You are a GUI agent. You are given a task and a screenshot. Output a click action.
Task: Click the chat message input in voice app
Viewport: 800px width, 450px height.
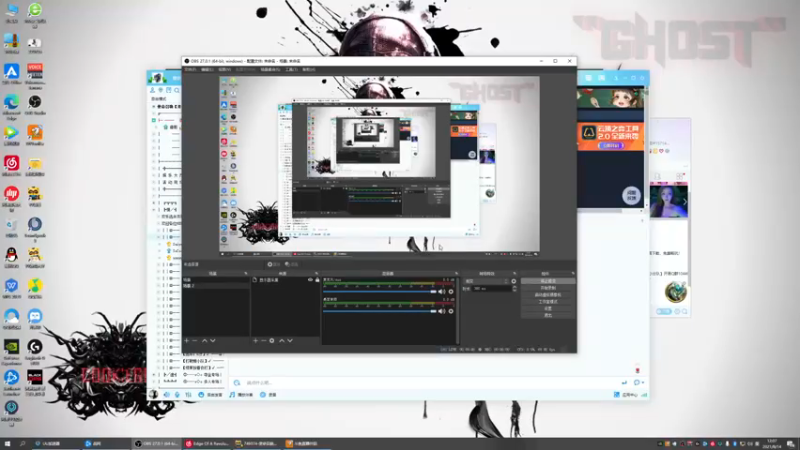pos(429,383)
